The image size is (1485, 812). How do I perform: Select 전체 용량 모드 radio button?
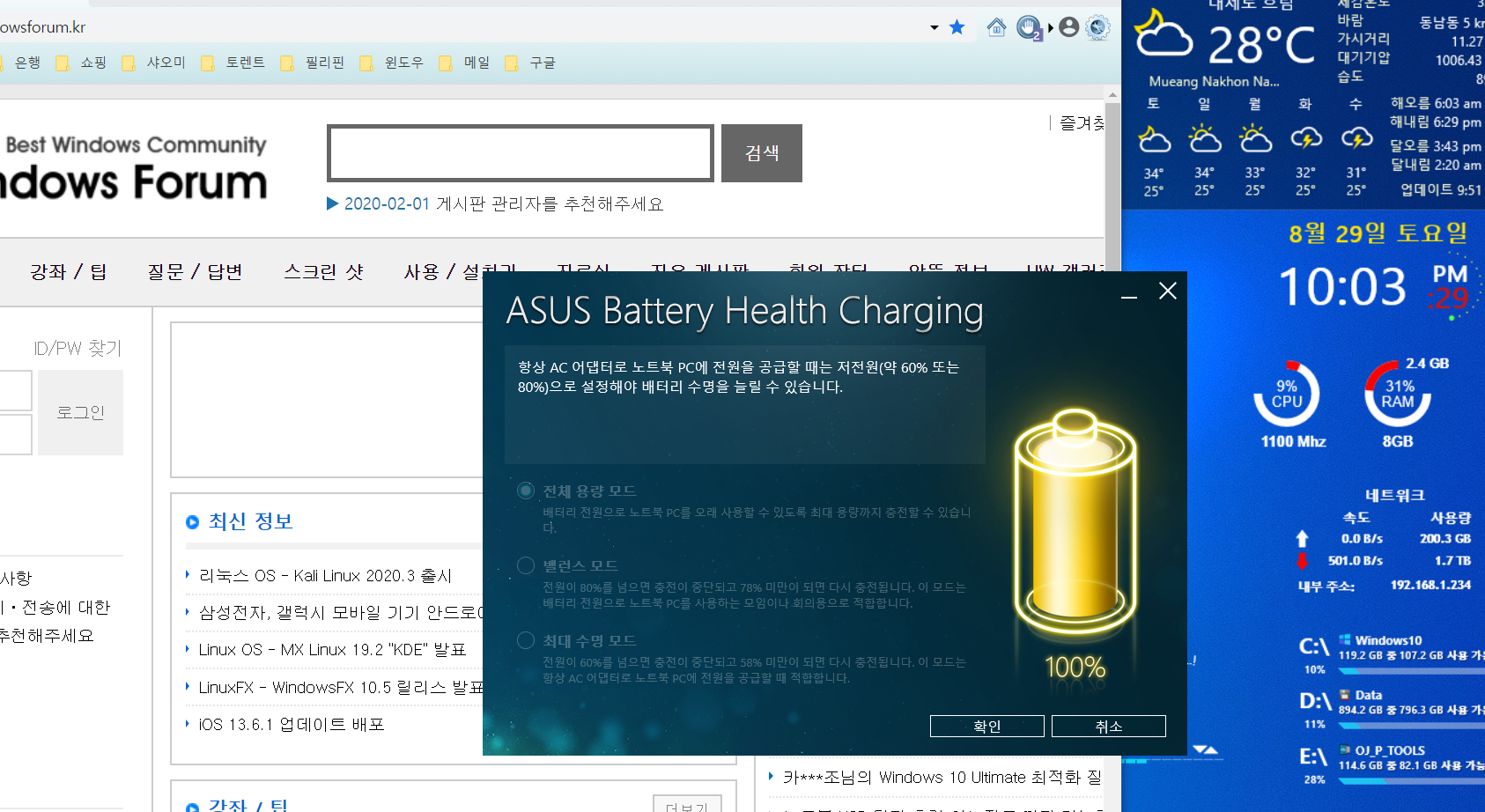[526, 491]
